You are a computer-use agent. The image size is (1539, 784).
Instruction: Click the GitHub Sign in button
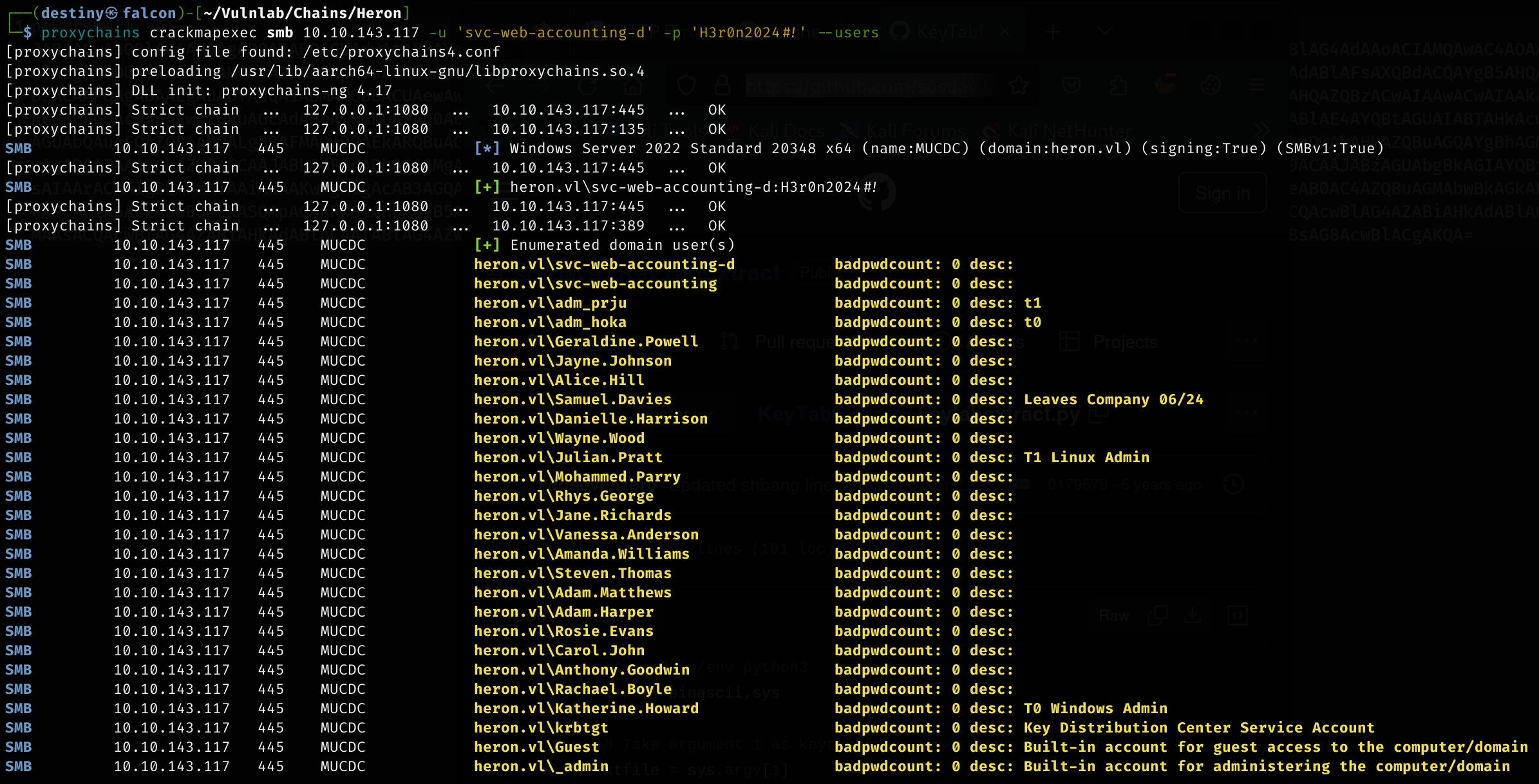(1222, 193)
